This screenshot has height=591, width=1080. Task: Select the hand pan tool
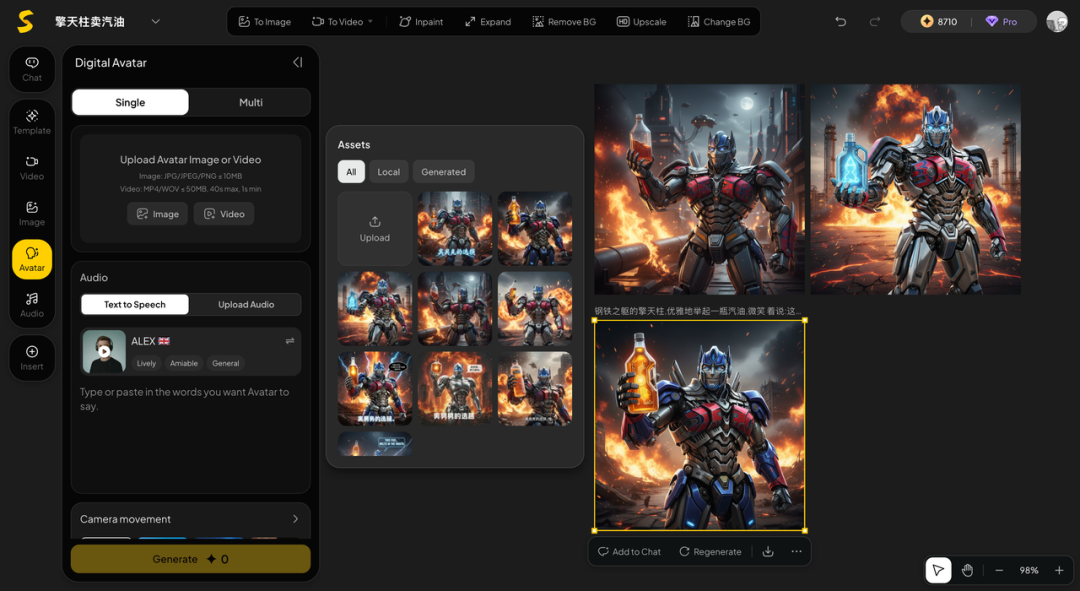(x=967, y=570)
